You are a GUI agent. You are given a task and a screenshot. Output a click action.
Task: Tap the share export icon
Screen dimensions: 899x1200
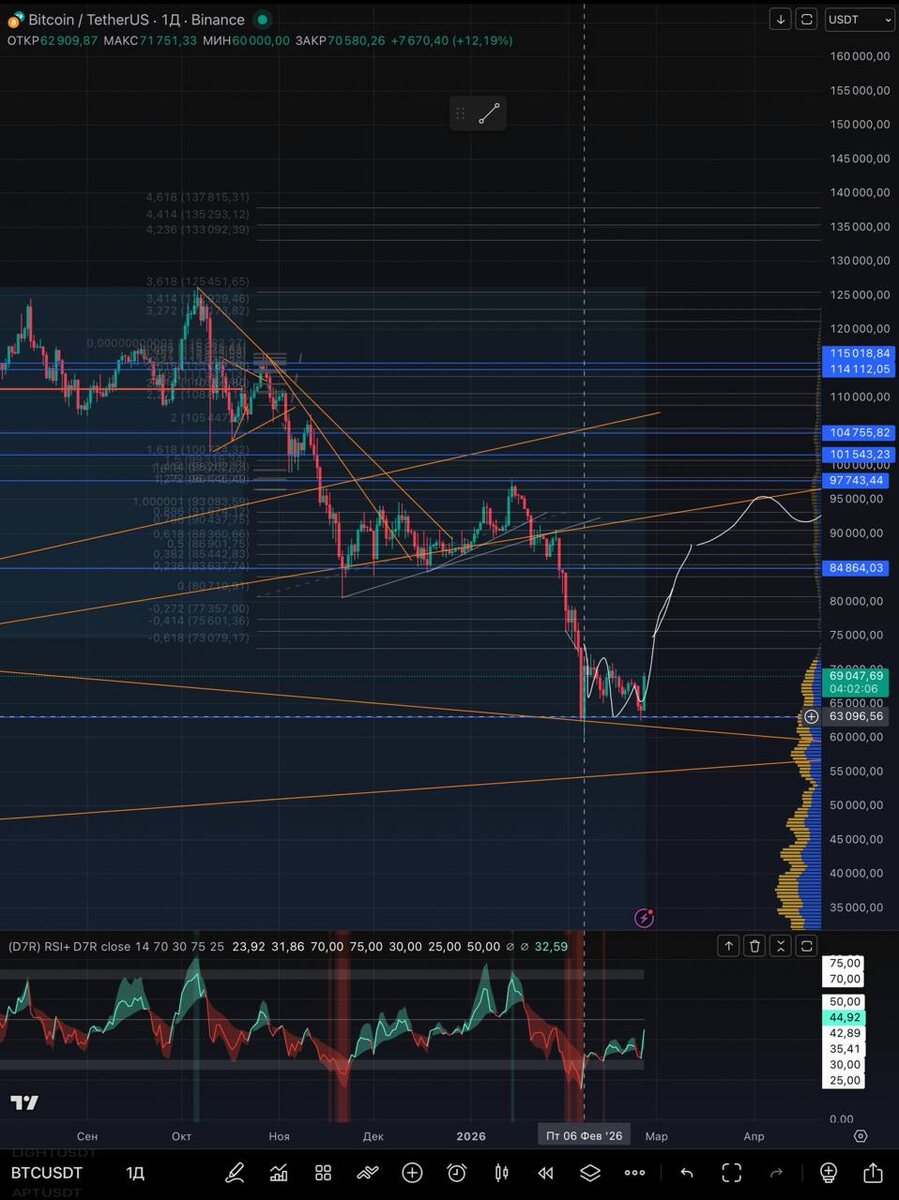tap(872, 1172)
